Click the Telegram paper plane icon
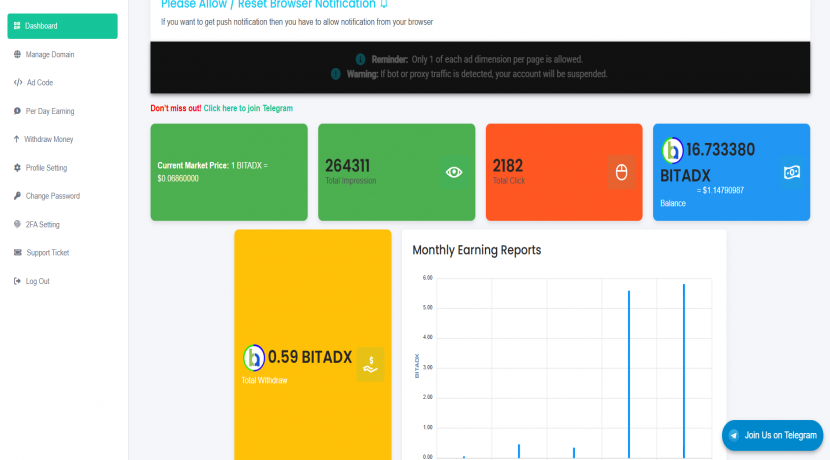Viewport: 830px width, 460px height. click(x=735, y=435)
